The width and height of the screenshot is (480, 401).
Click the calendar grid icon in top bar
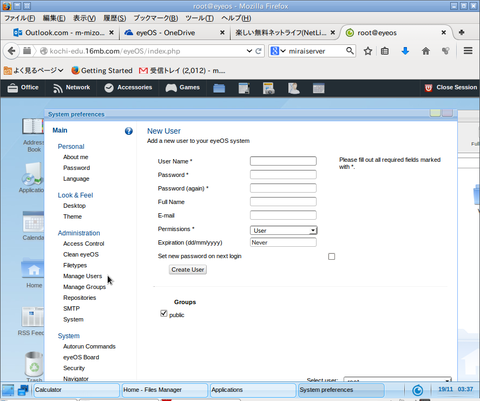(318, 88)
